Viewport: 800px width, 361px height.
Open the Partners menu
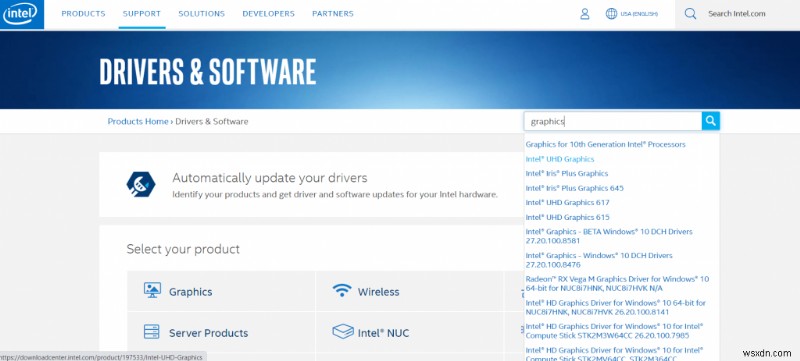coord(333,14)
